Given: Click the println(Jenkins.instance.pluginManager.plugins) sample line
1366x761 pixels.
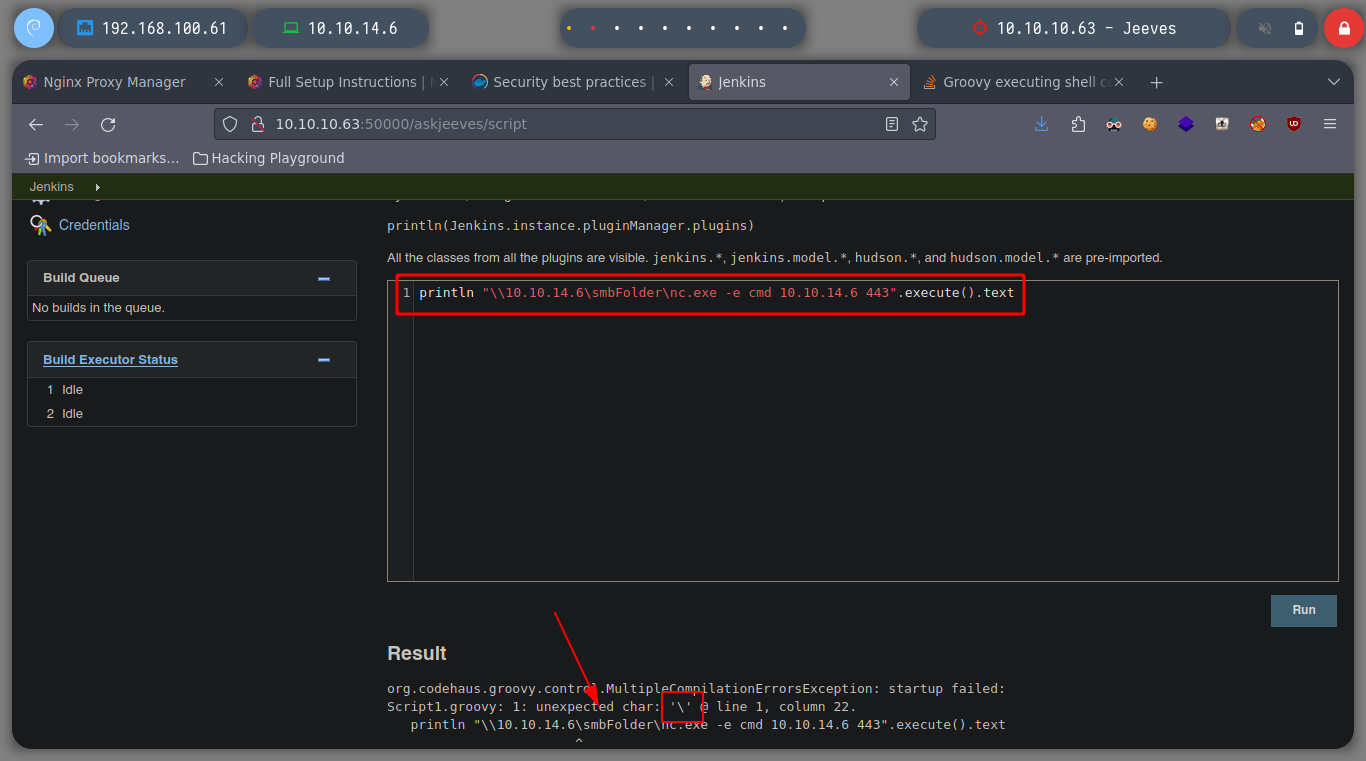Looking at the screenshot, I should tap(571, 226).
